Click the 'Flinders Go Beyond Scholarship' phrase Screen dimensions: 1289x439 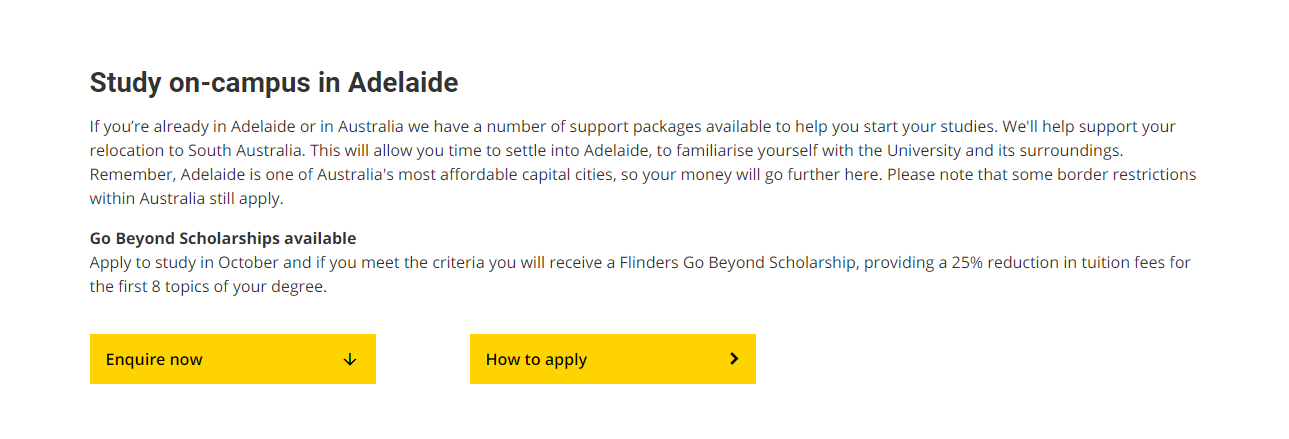point(737,263)
